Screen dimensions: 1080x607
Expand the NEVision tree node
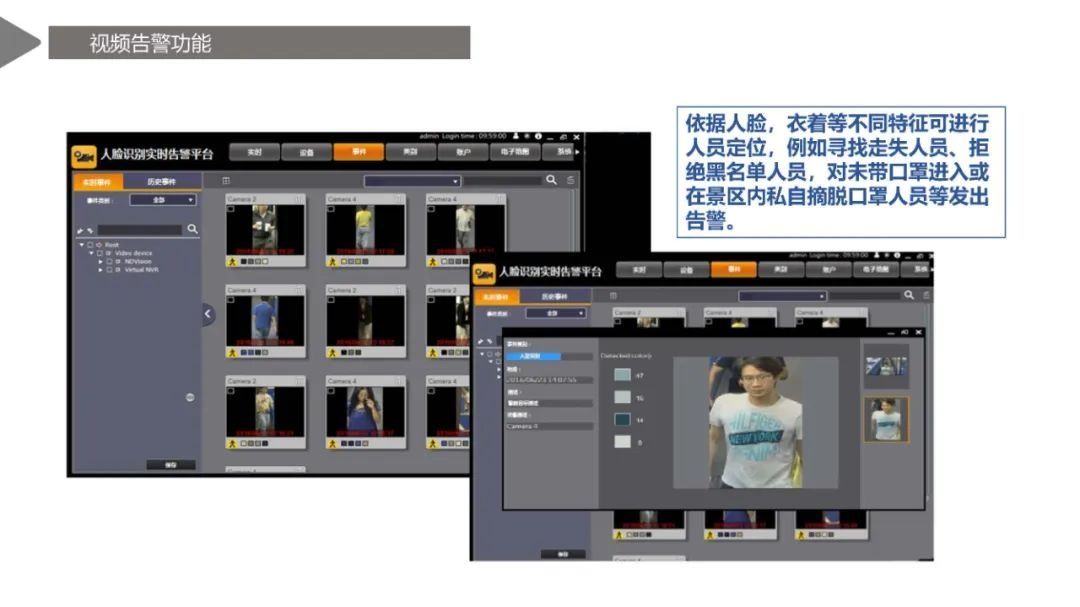pos(100,260)
